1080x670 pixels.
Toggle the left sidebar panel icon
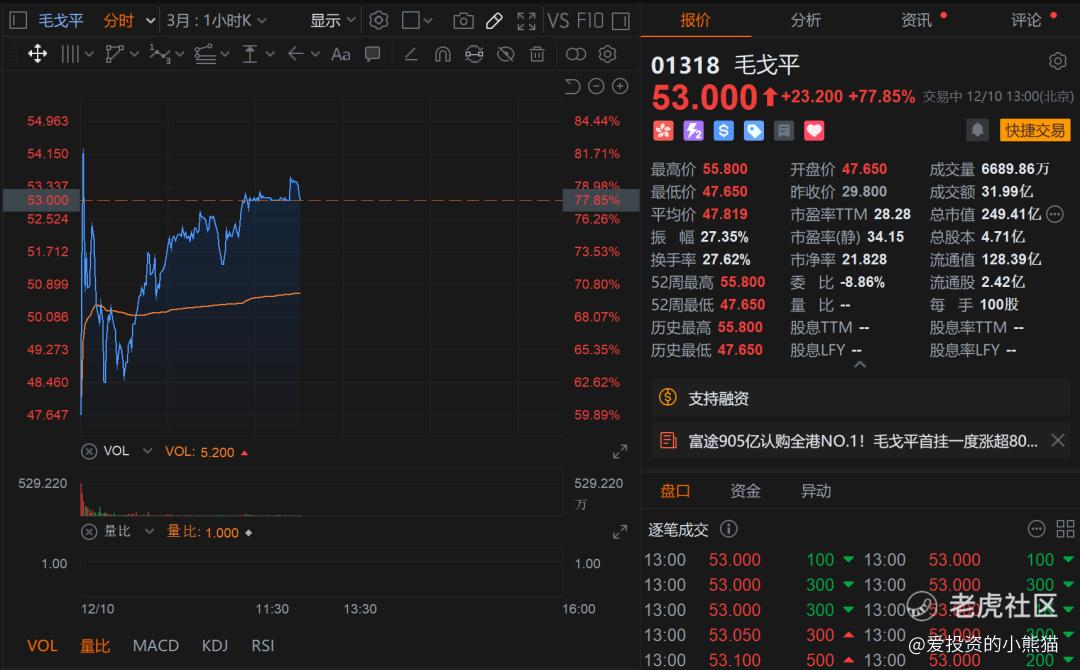coord(19,21)
